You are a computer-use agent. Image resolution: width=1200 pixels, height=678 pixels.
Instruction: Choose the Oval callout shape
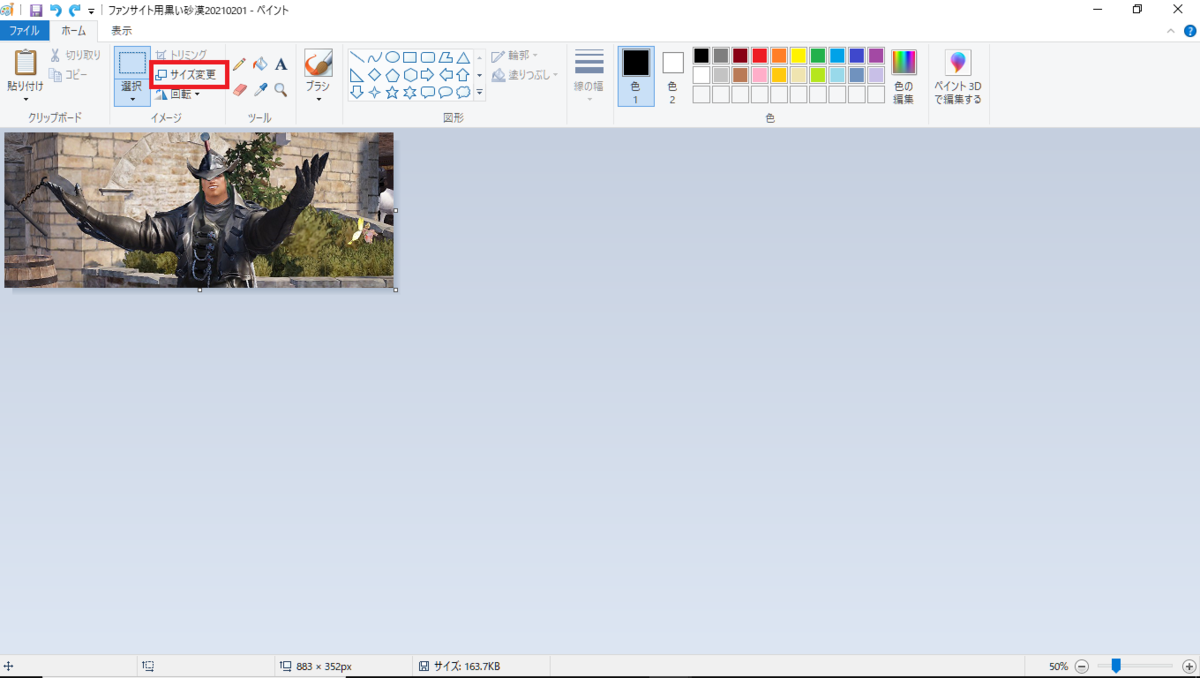click(x=446, y=93)
